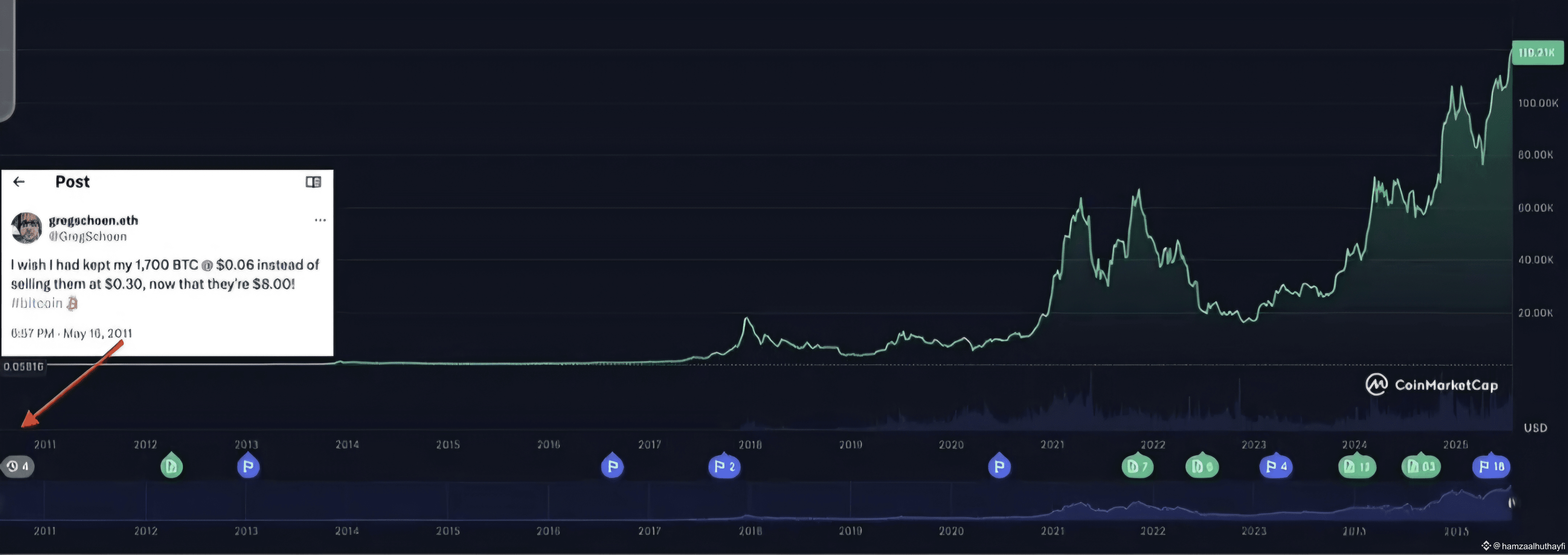Click the gray clock history marker labeled 4
Image resolution: width=1568 pixels, height=555 pixels.
(18, 467)
